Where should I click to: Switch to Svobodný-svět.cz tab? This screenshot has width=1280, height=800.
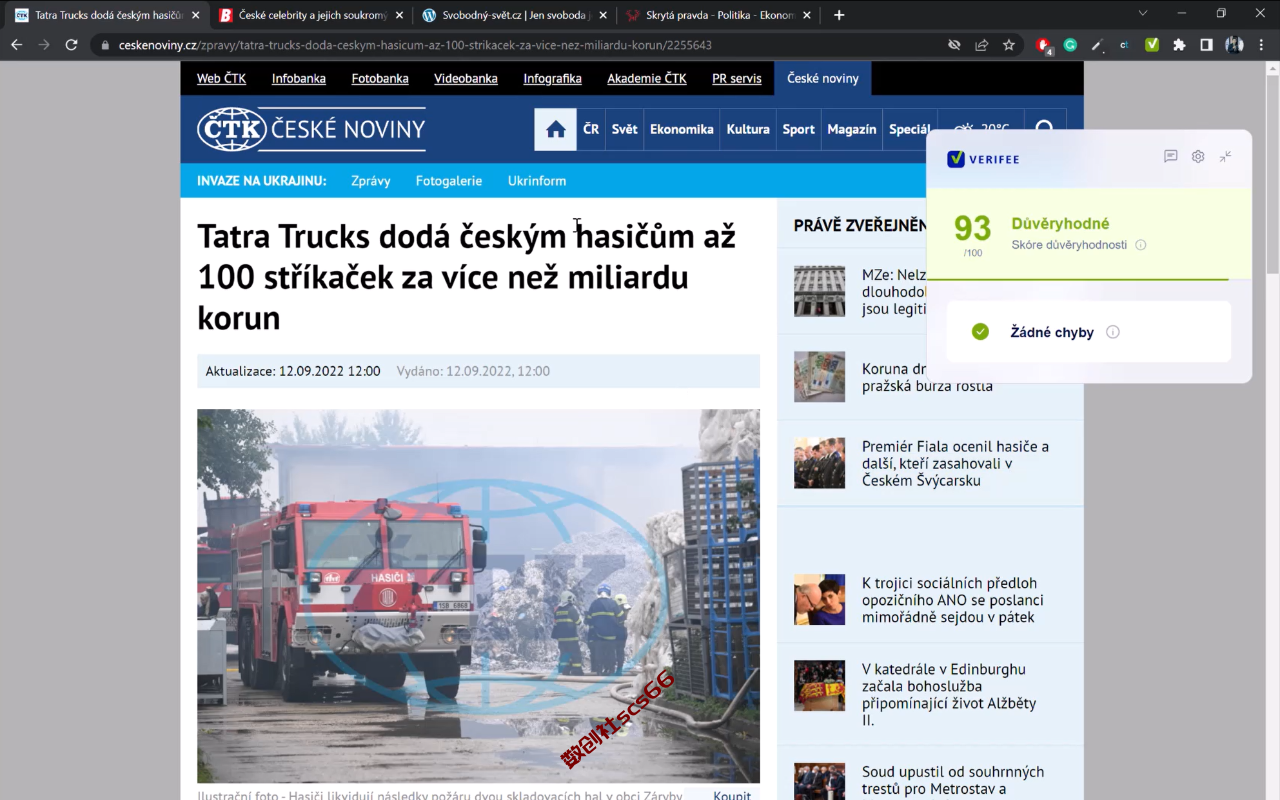(515, 15)
